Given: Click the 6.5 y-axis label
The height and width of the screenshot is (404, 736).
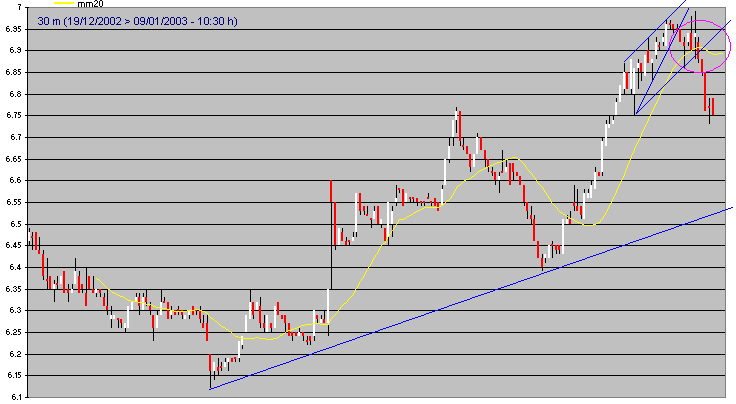Looking at the screenshot, I should [15, 224].
